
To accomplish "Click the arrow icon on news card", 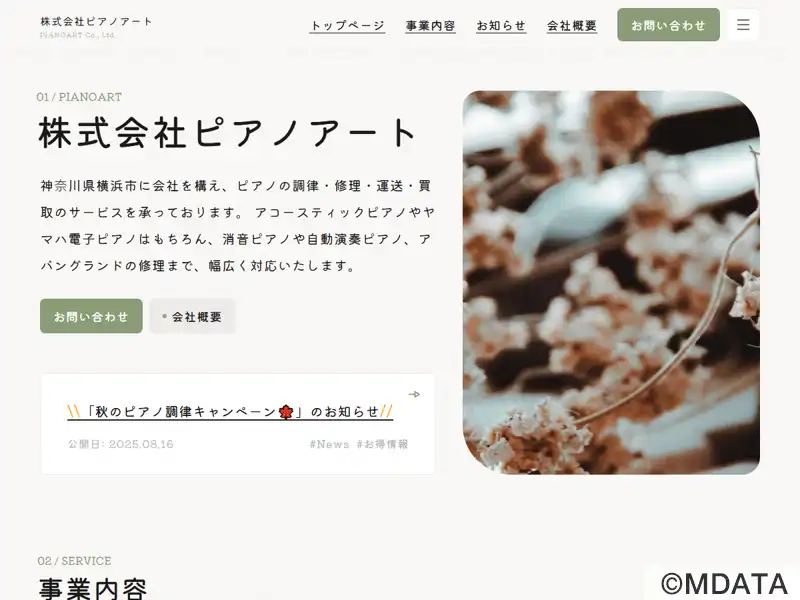I will point(414,394).
